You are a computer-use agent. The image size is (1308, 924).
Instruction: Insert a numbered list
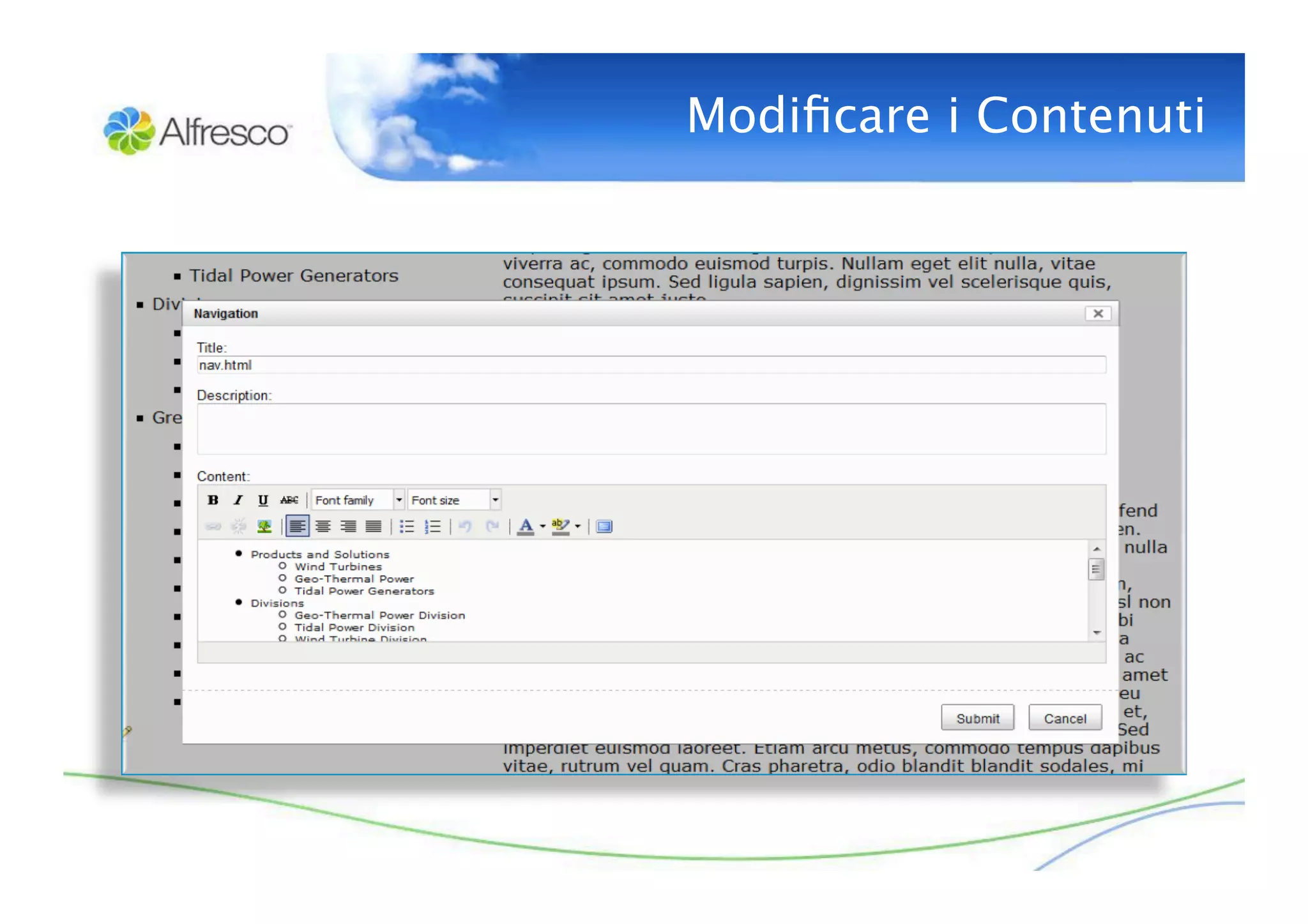pyautogui.click(x=432, y=526)
